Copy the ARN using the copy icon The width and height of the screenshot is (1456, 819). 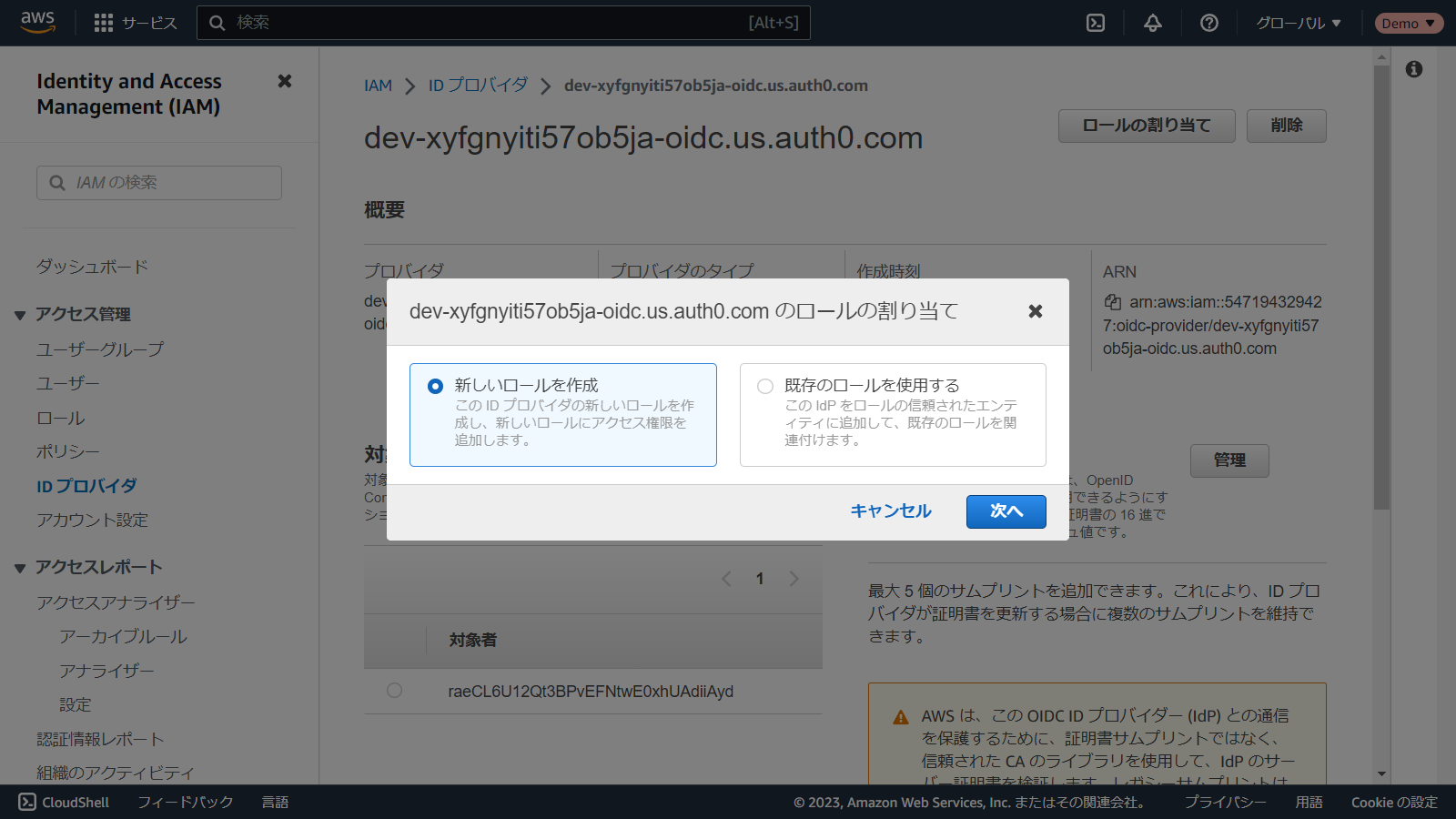[1112, 302]
